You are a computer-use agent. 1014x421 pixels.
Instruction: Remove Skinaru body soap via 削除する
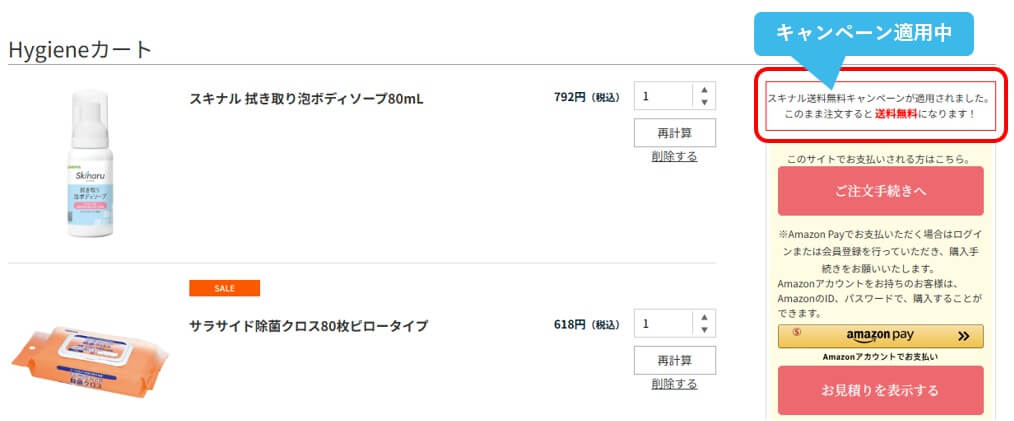(674, 156)
